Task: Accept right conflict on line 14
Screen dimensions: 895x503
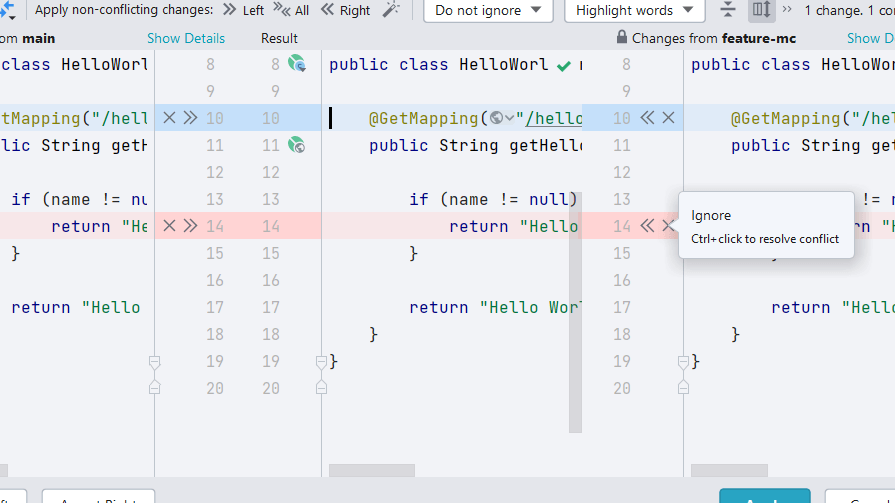Action: tap(647, 226)
